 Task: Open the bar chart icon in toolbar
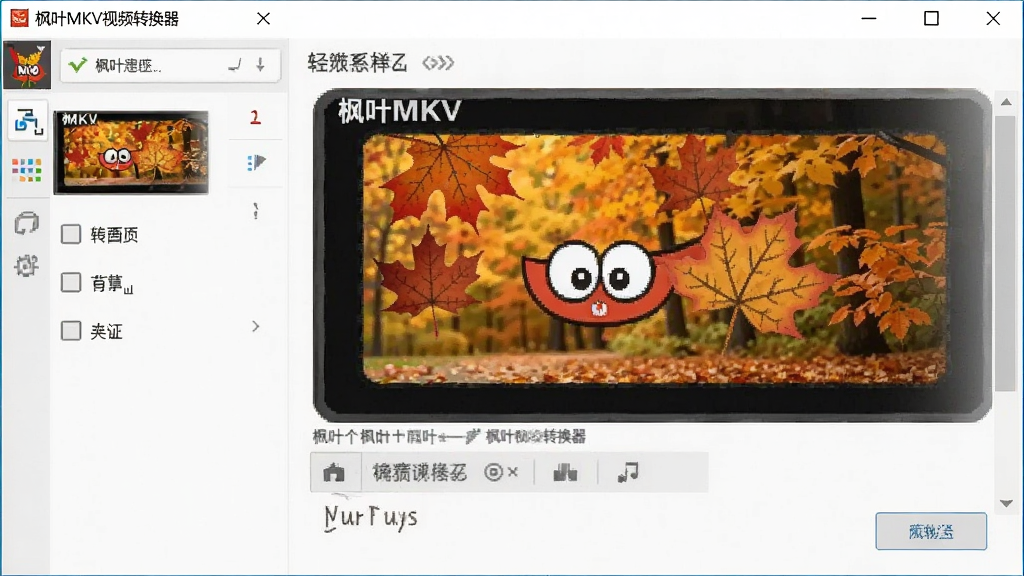pyautogui.click(x=566, y=472)
